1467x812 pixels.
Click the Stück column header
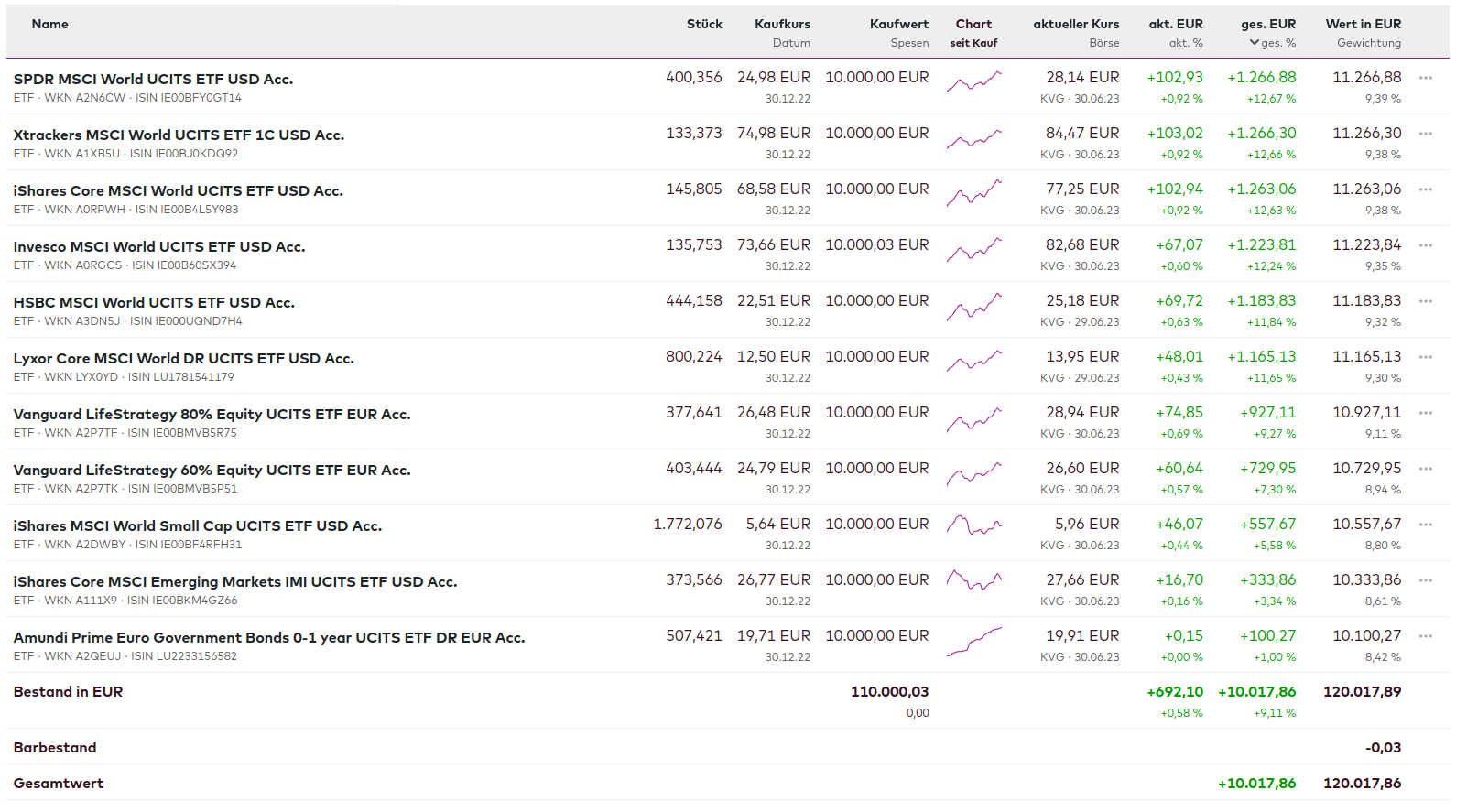[x=704, y=24]
